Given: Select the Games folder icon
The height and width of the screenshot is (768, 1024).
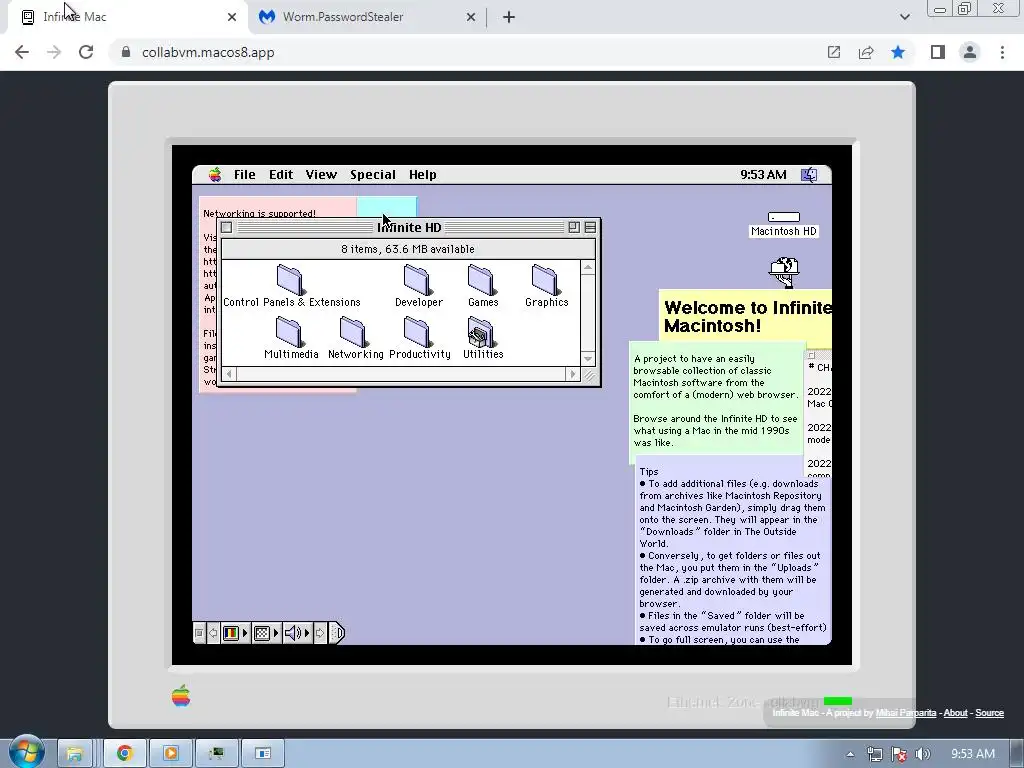Looking at the screenshot, I should click(483, 286).
